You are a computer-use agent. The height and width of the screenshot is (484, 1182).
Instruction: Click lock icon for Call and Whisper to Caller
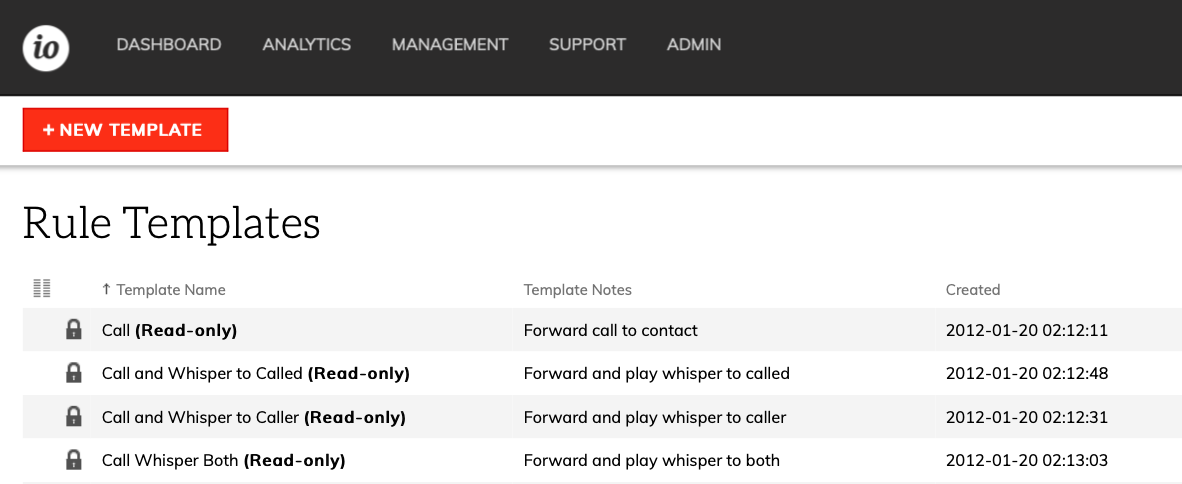coord(73,417)
